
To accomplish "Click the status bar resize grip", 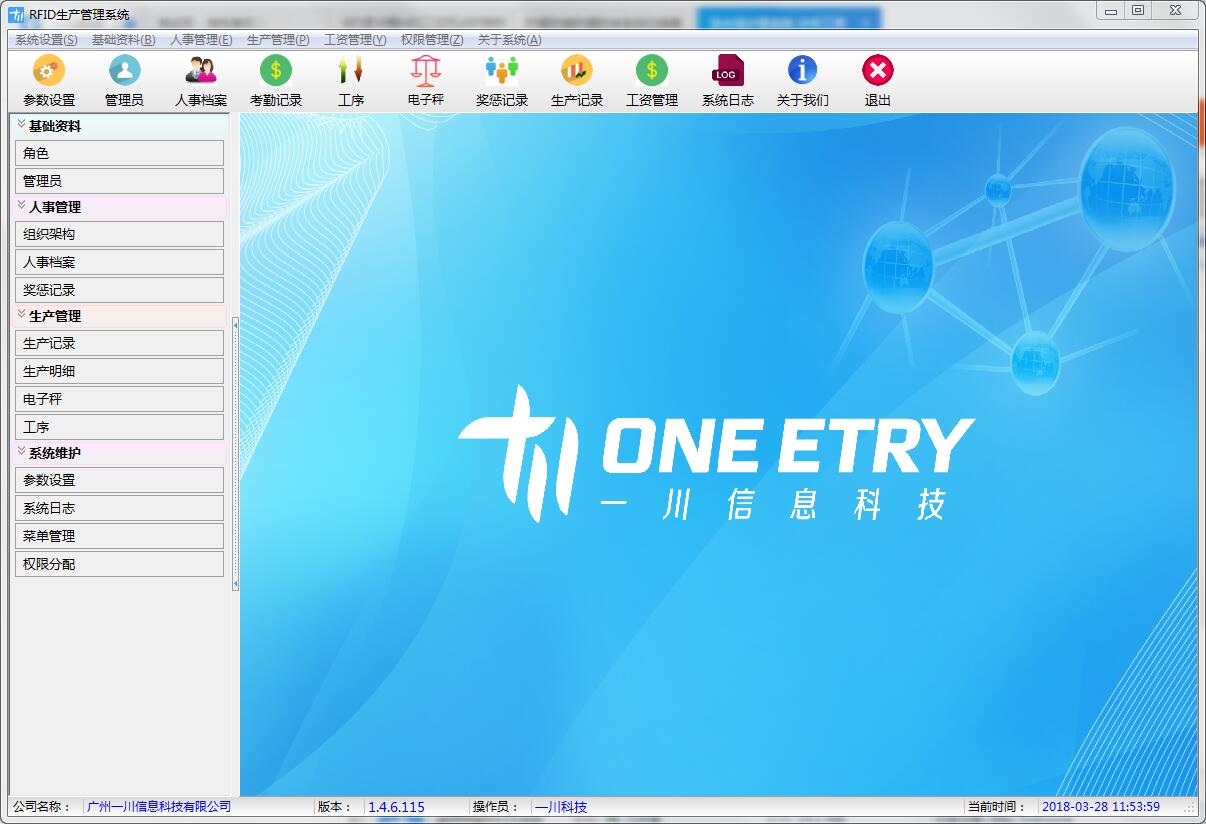I will tap(1189, 808).
